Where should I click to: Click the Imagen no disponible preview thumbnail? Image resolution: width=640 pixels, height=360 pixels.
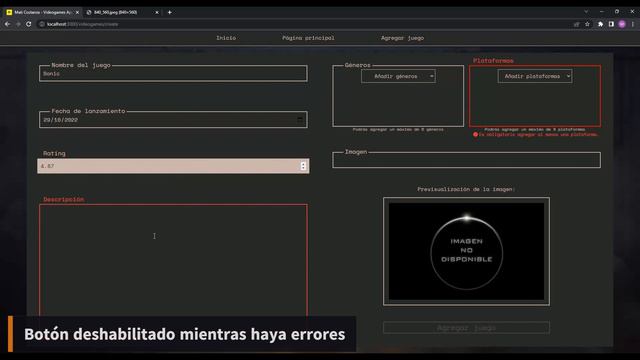(466, 251)
